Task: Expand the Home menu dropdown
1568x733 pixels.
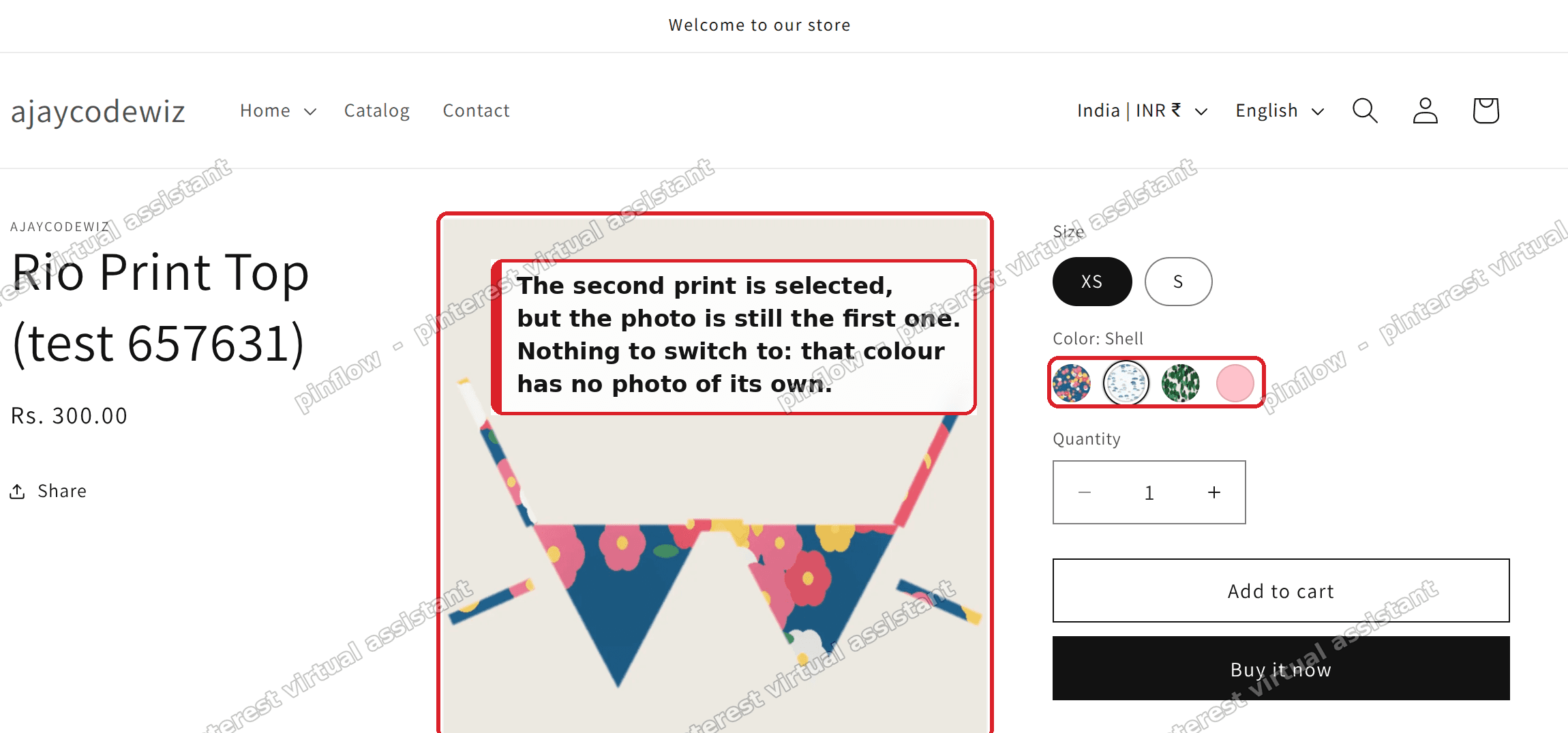Action: point(278,110)
